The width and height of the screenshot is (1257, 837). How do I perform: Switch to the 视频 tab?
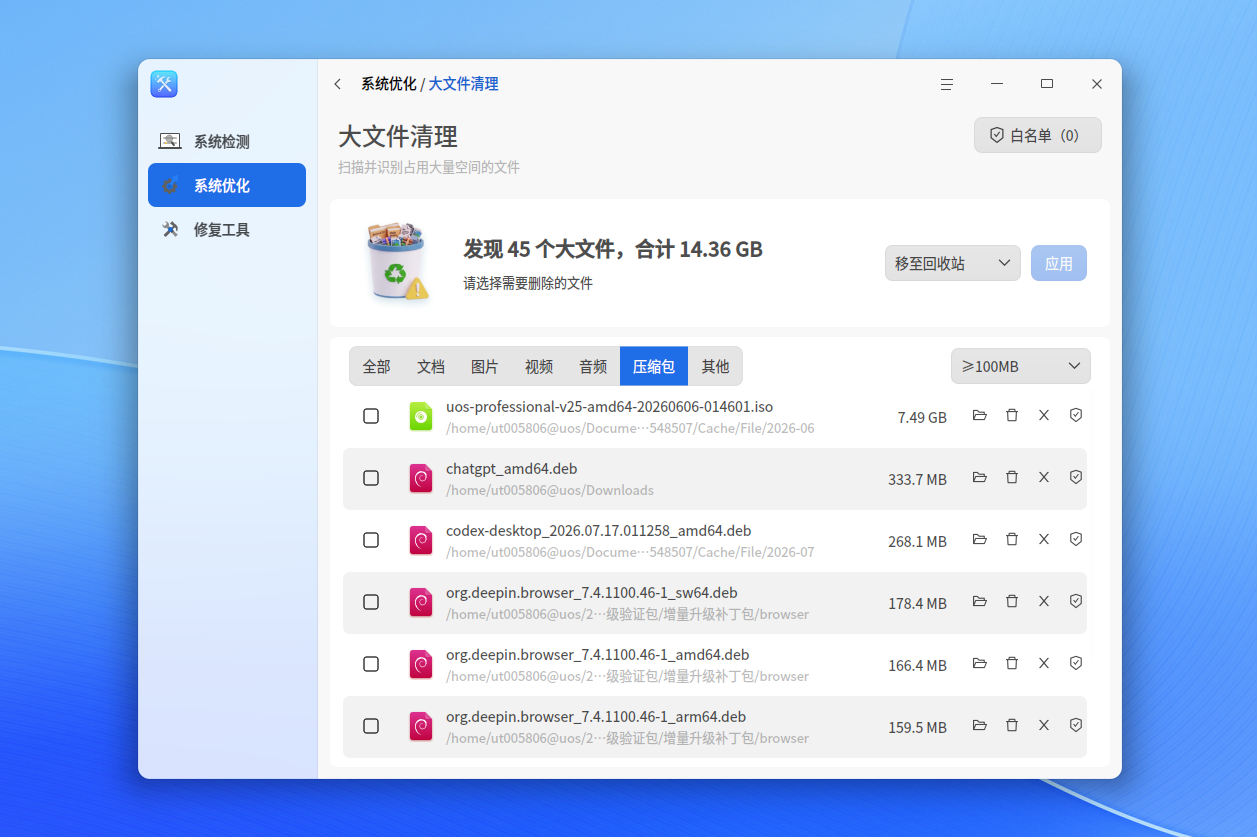click(x=539, y=366)
